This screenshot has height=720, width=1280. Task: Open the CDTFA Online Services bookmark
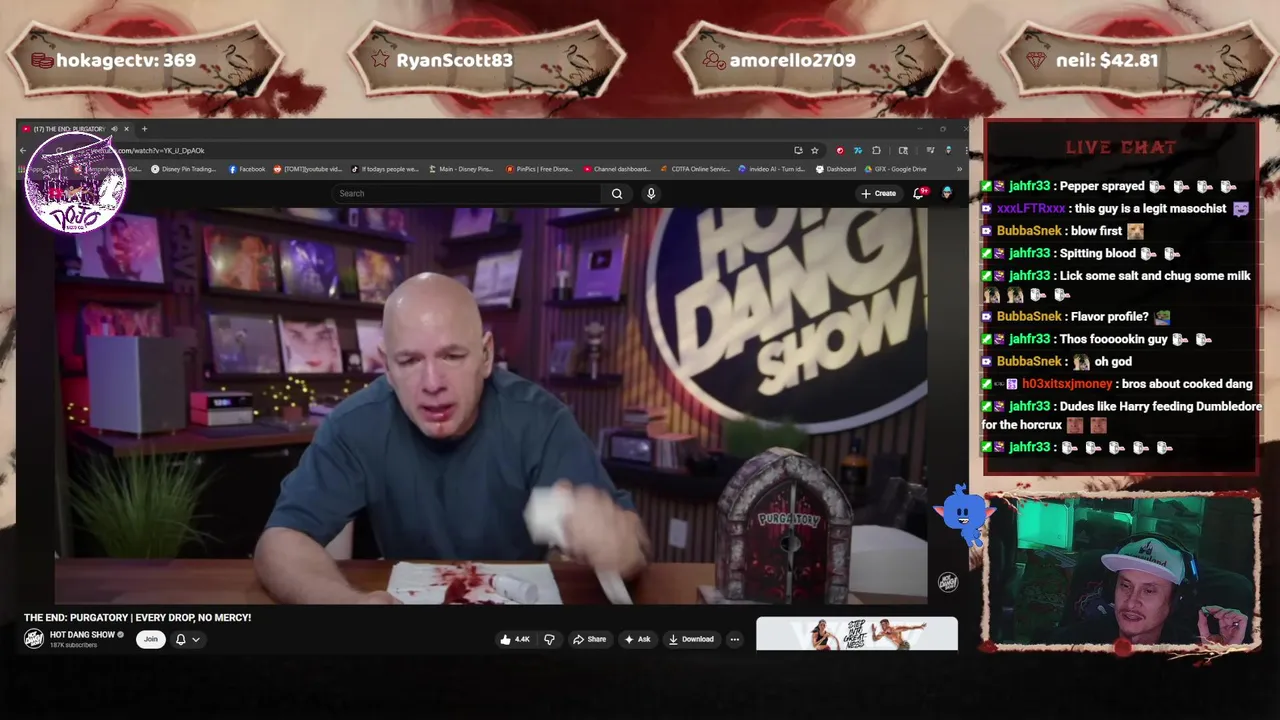(695, 169)
